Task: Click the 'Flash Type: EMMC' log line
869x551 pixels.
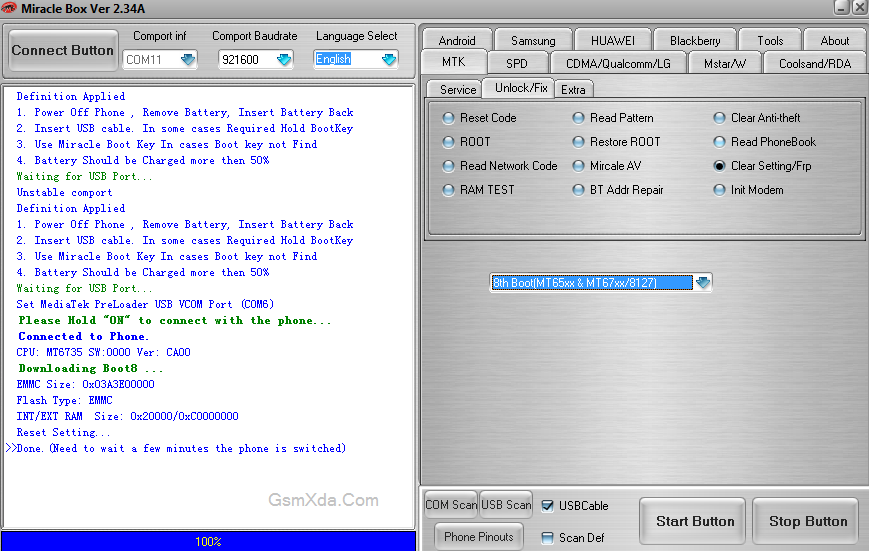Action: pos(64,400)
